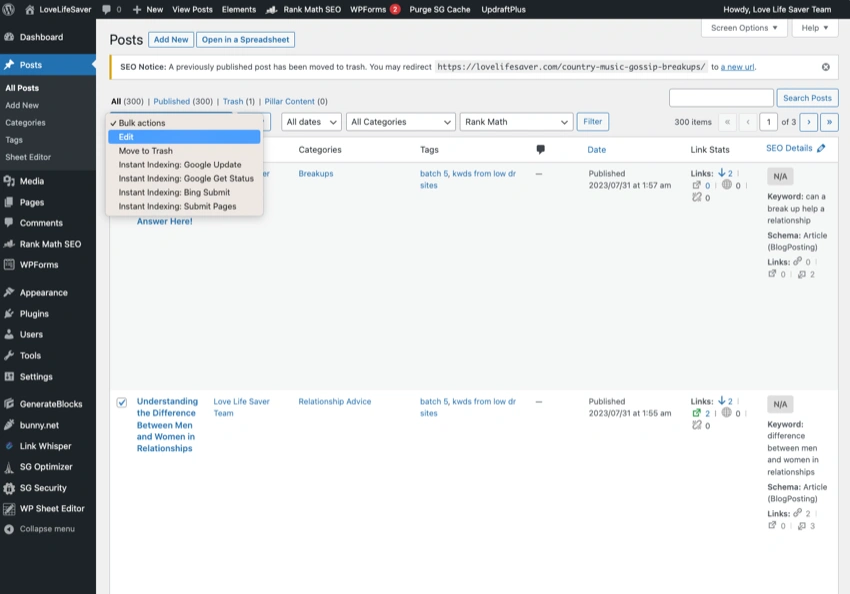Open the All Categories filter dropdown
The height and width of the screenshot is (594, 850).
[400, 122]
